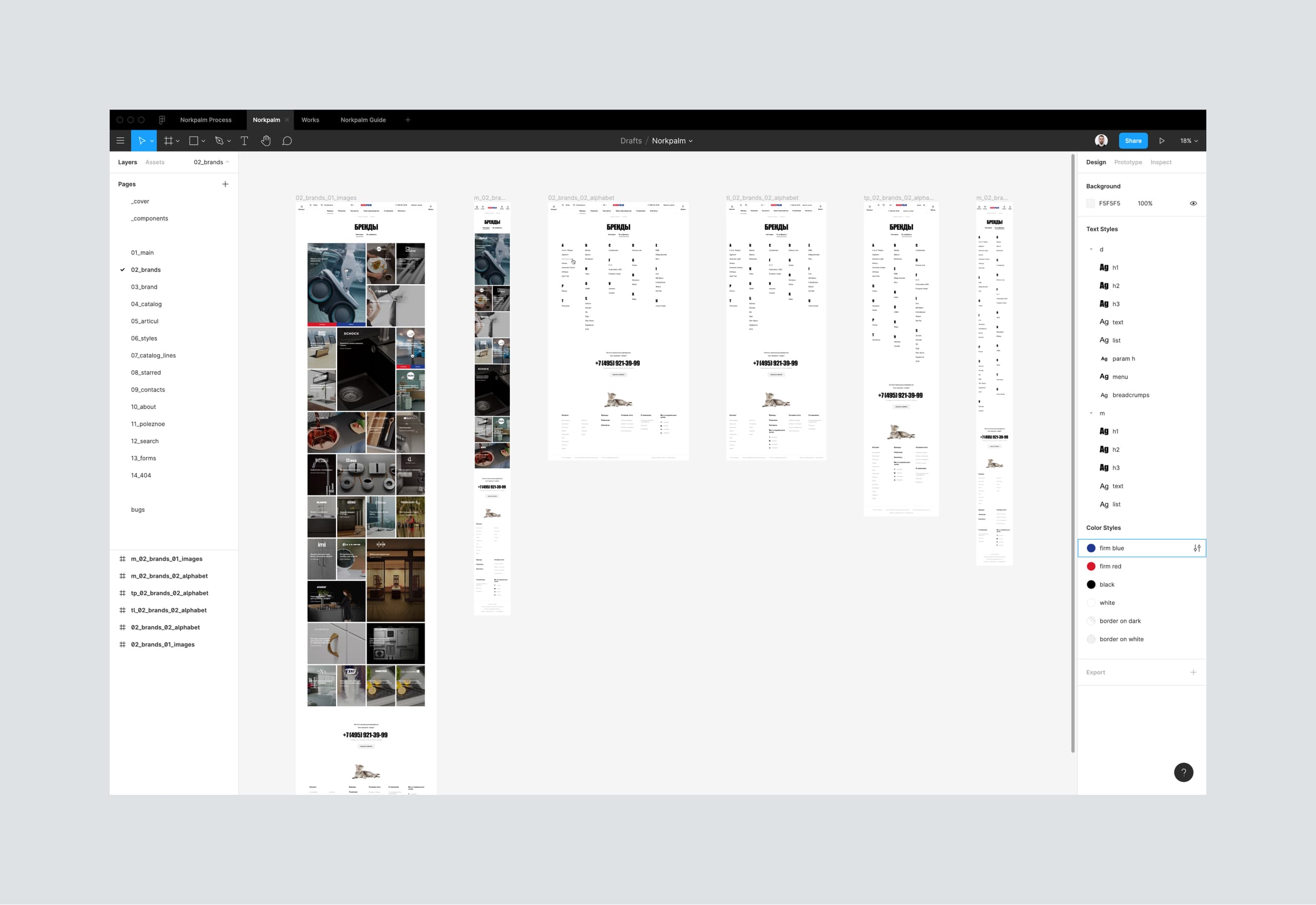Open Frame tool options dropdown arrow
The image size is (1316, 905).
[x=177, y=141]
